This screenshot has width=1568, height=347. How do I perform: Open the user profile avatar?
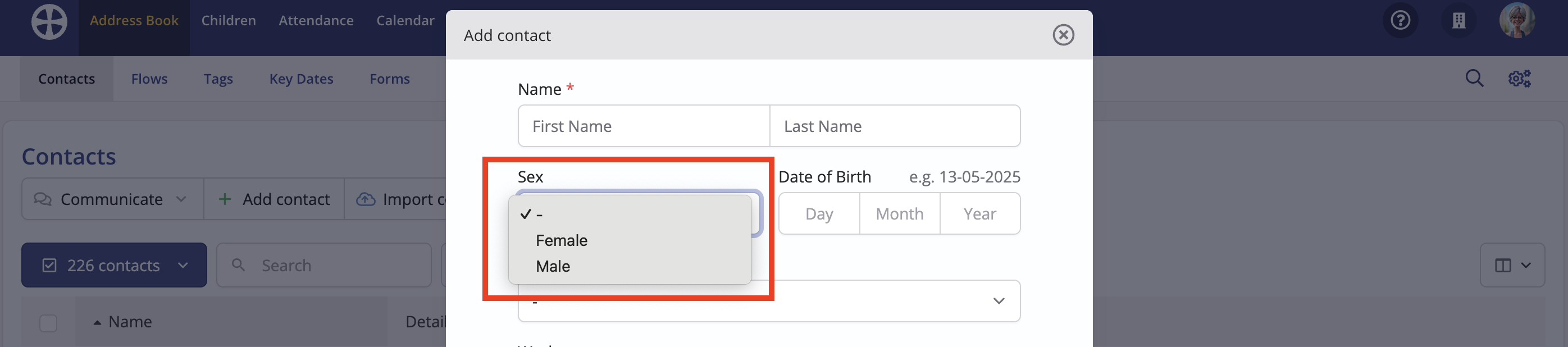1516,21
